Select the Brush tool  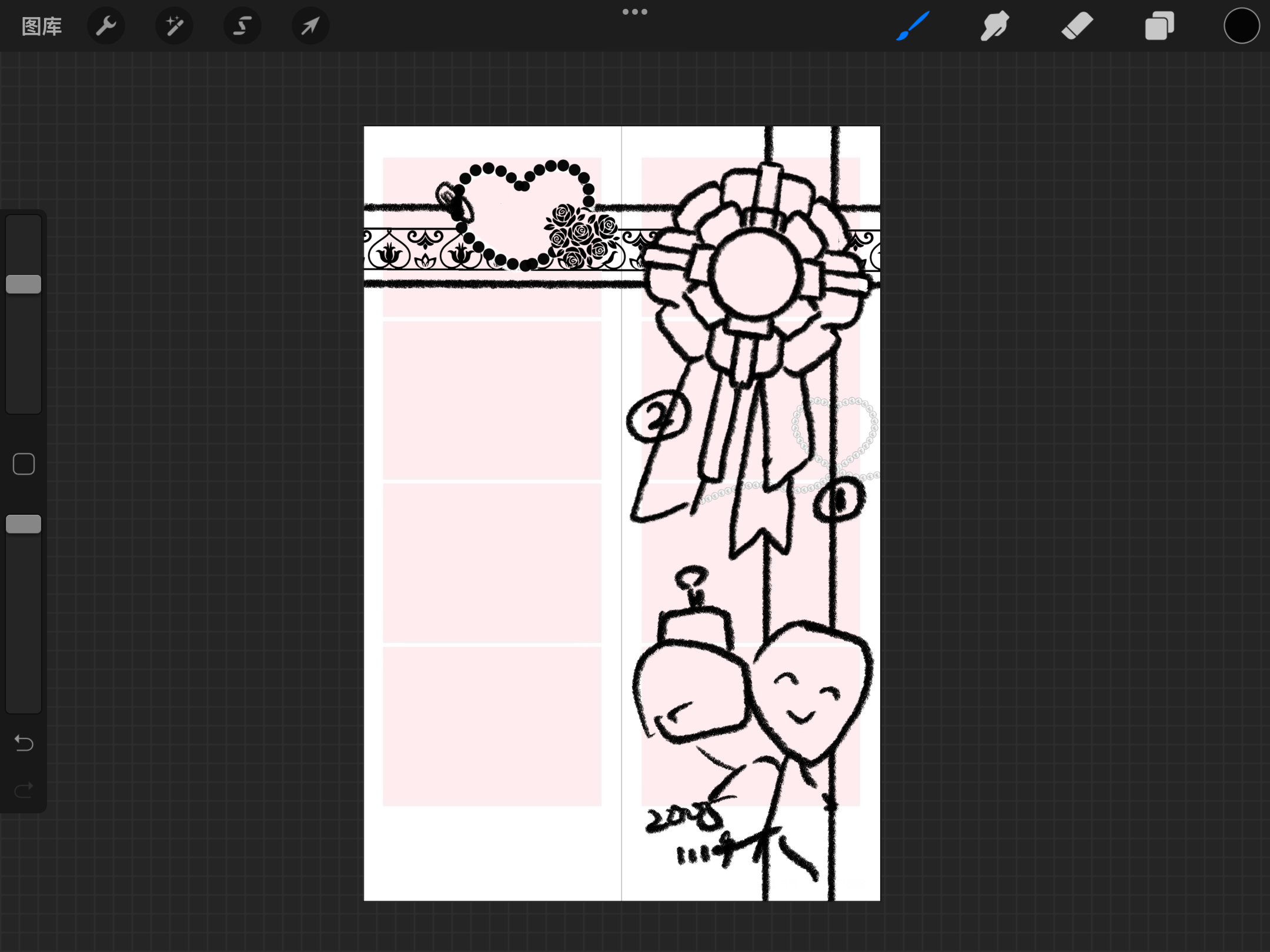(913, 26)
